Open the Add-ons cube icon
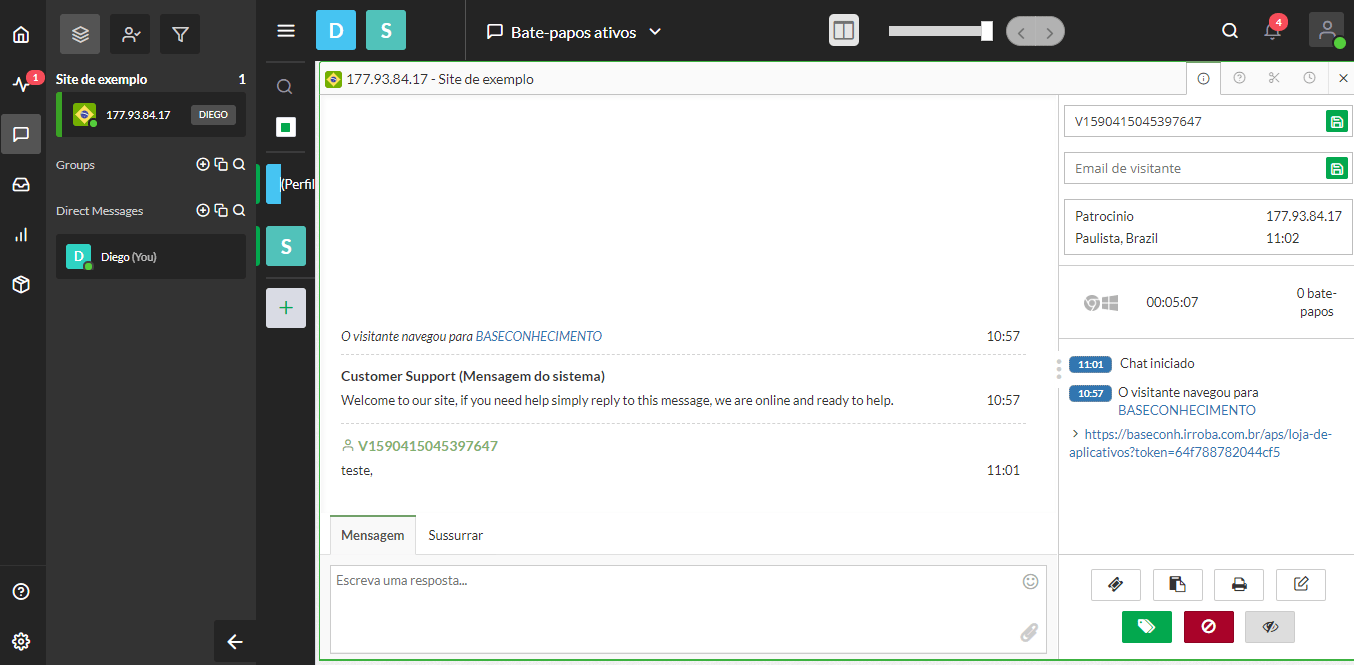 21,285
